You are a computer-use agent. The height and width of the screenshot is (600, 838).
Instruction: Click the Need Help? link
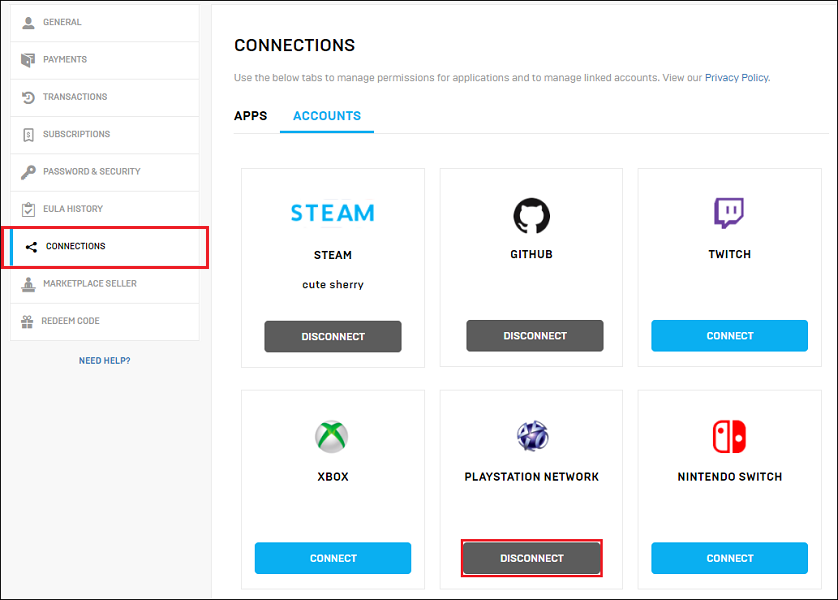[x=105, y=361]
